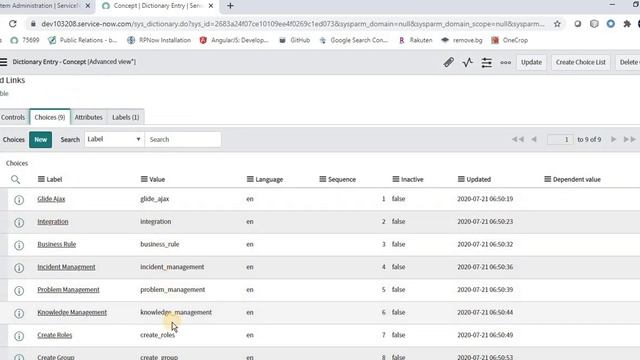The height and width of the screenshot is (360, 640).
Task: Close the Concept Dictionary Entry browser tab
Action: pos(211,6)
